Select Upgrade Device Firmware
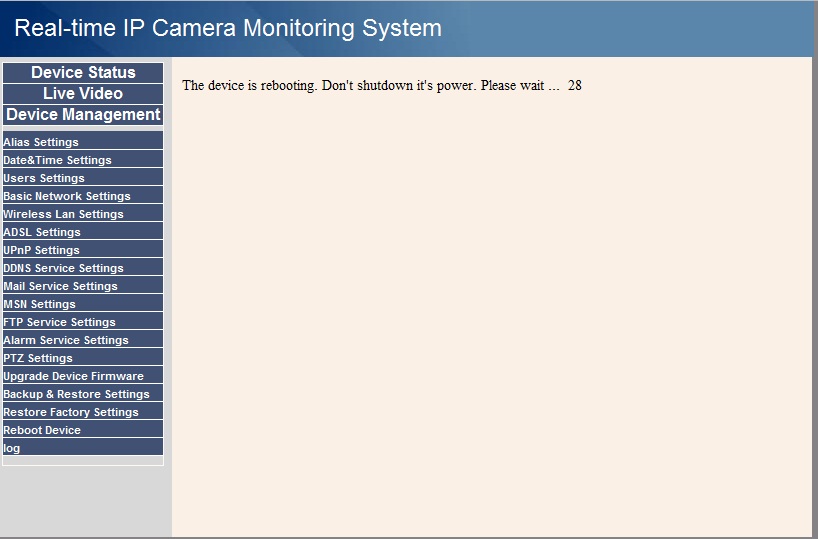Image resolution: width=818 pixels, height=539 pixels. click(x=83, y=375)
